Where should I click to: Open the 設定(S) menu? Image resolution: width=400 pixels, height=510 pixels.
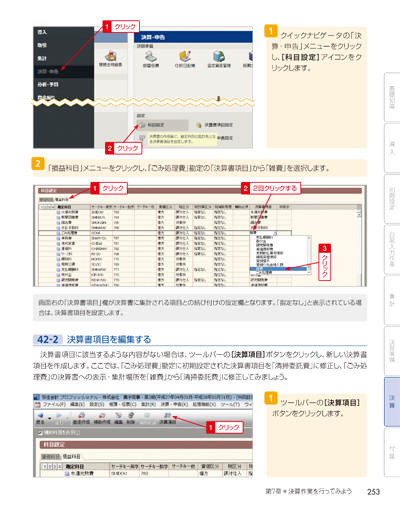[x=96, y=404]
